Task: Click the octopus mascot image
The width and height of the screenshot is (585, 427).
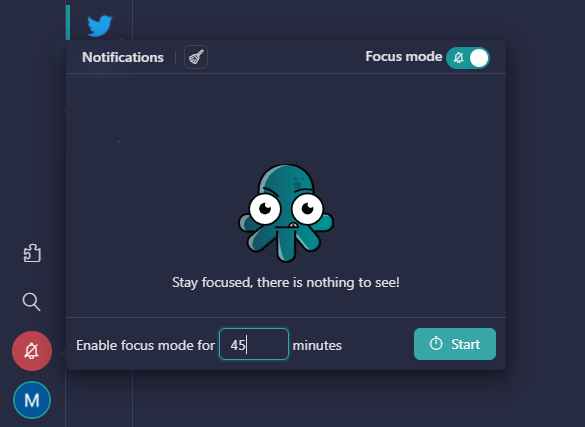Action: (x=286, y=213)
